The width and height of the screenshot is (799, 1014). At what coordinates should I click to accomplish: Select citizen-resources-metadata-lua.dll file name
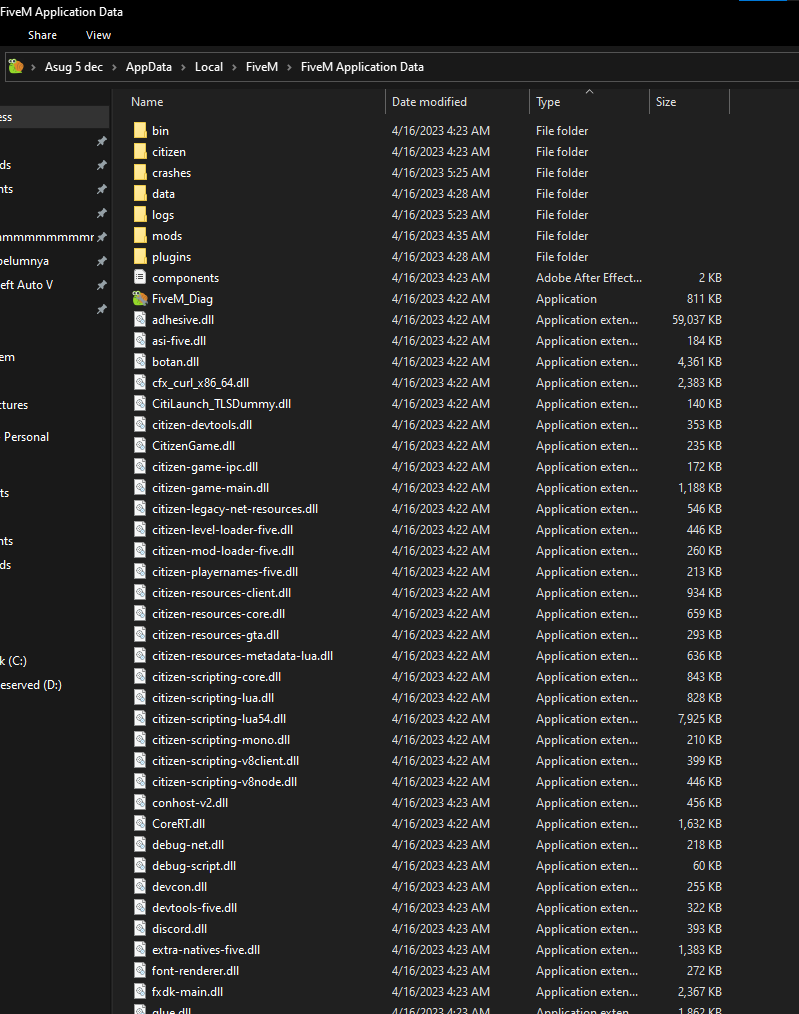click(x=242, y=656)
